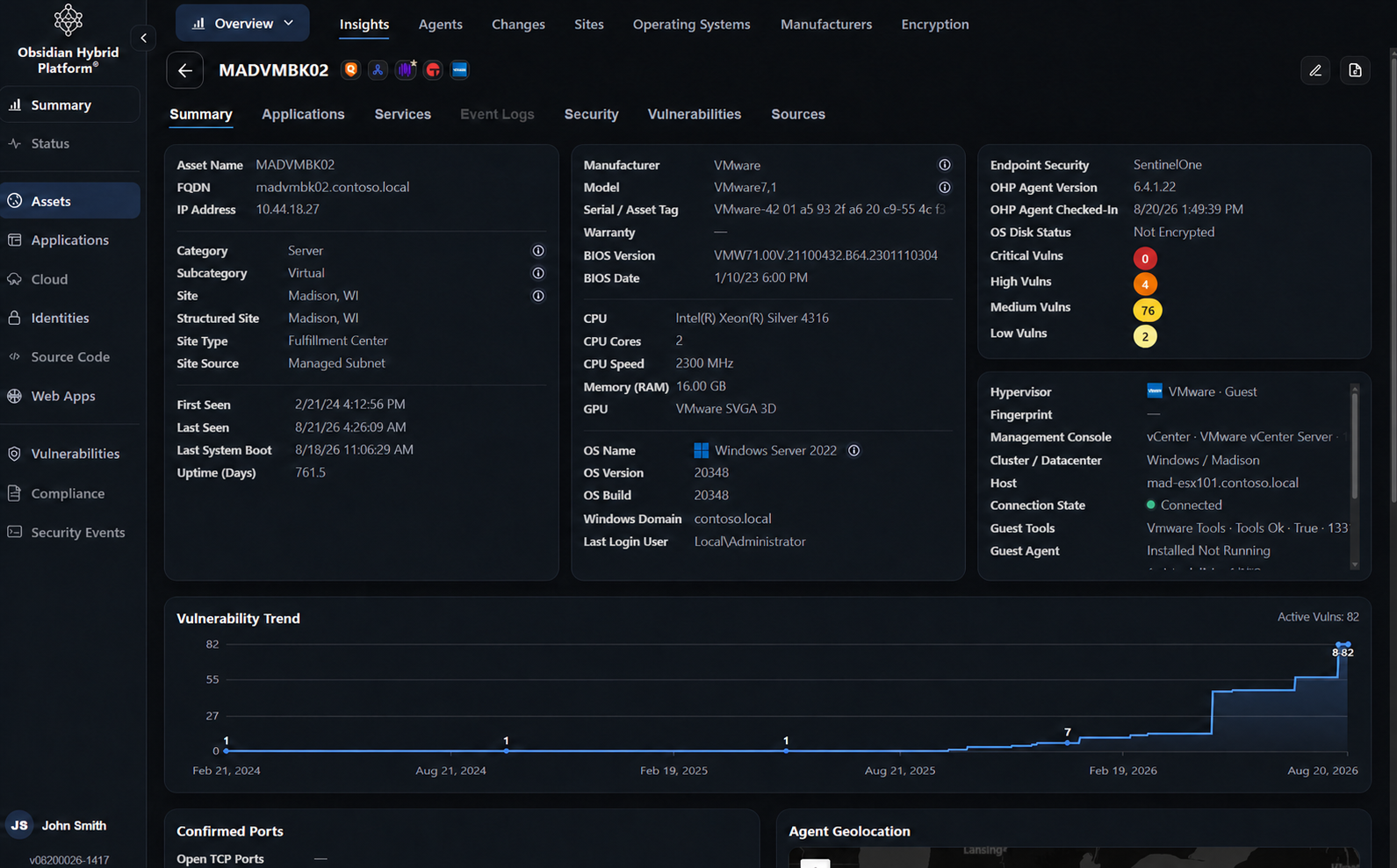Click the 82 peak trend point
Screen dimensions: 1397x868
pyautogui.click(x=1348, y=645)
